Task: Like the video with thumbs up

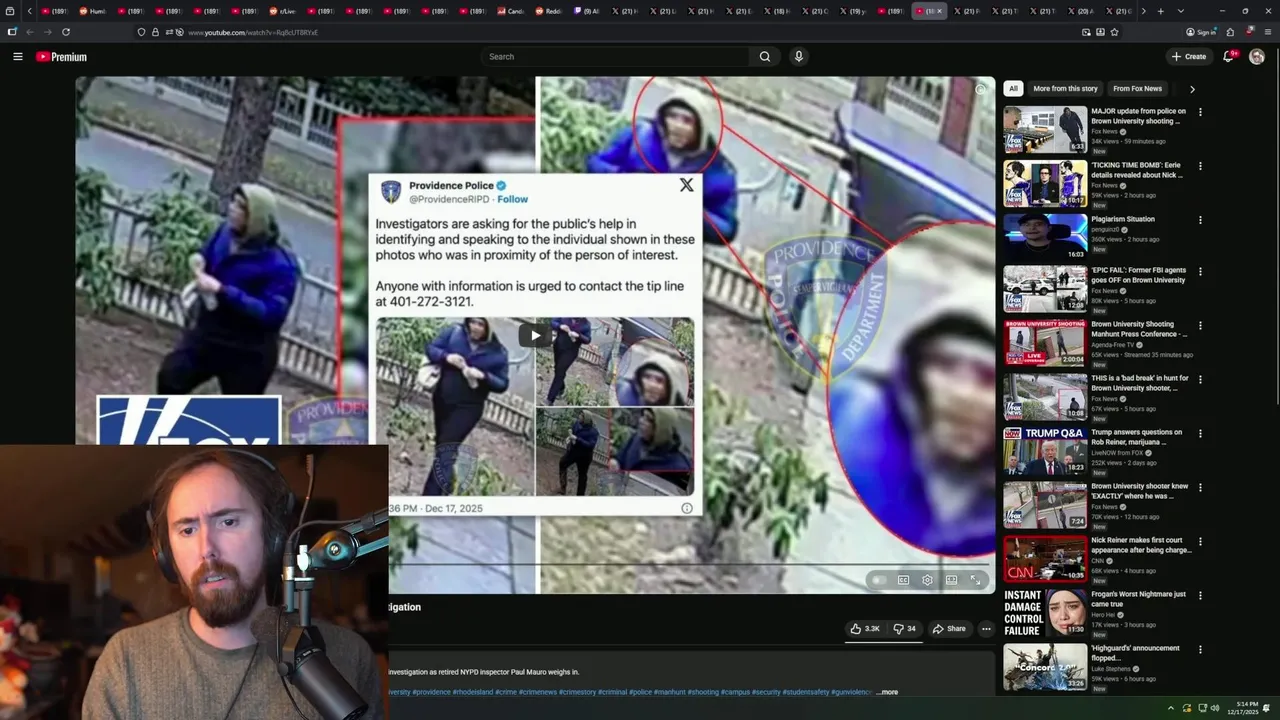Action: (x=866, y=629)
